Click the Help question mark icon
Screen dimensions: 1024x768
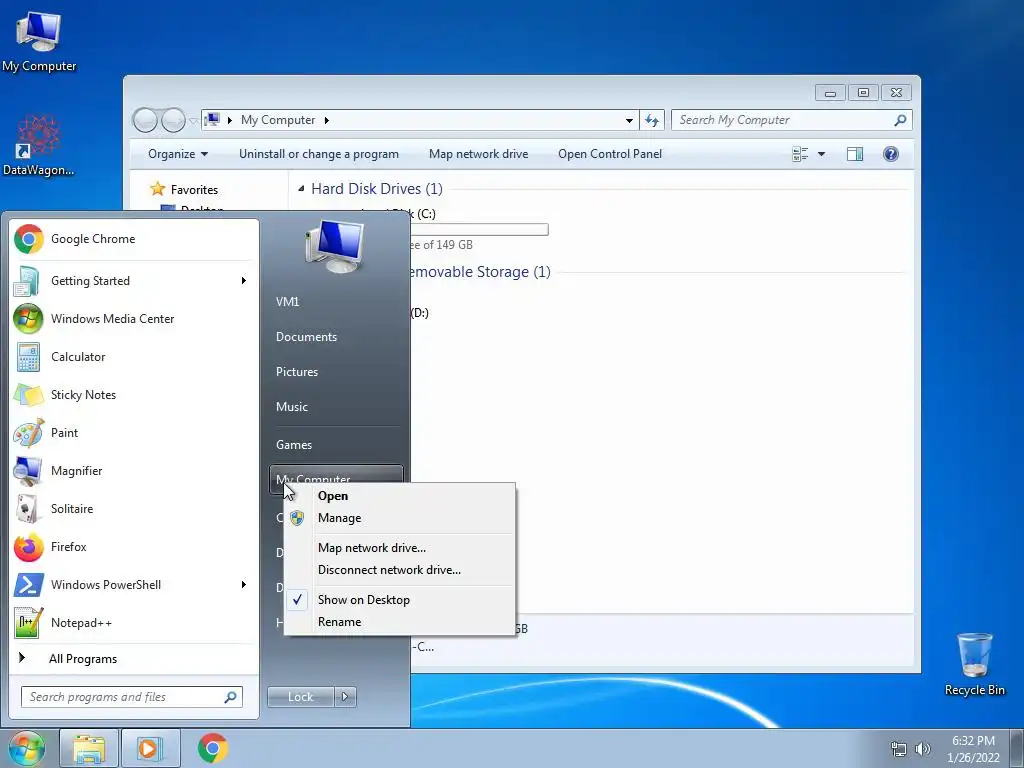tap(891, 154)
